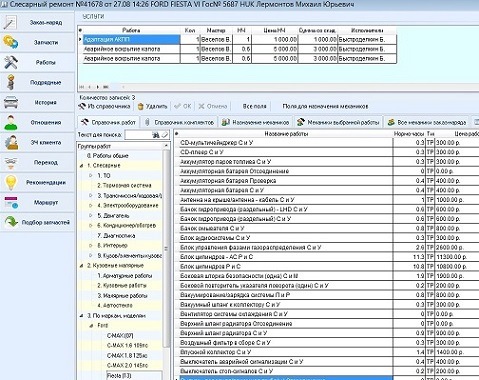Click the eraser icon next to search field
479x380 pixels.
tap(165, 135)
